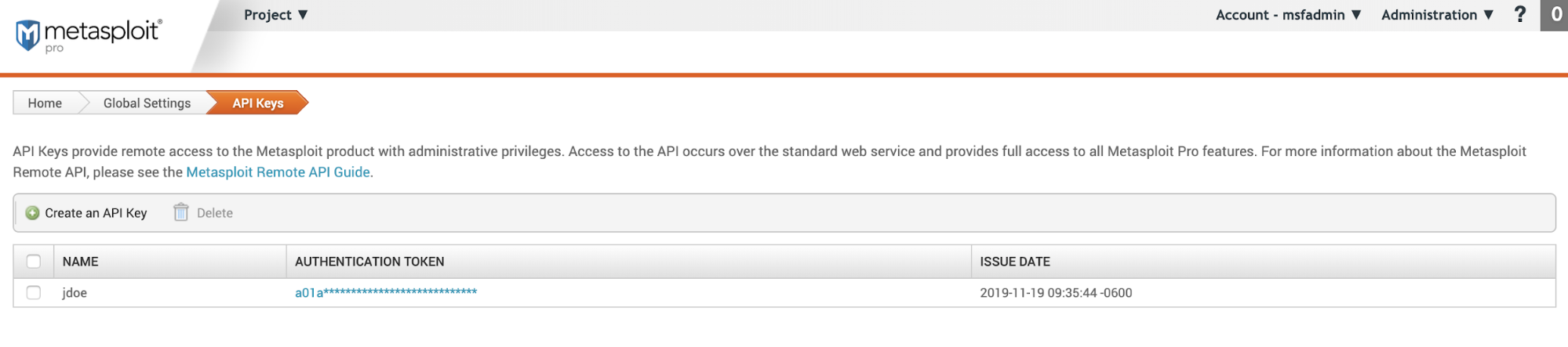Open the Metasploit Remote API Guide link

(278, 172)
